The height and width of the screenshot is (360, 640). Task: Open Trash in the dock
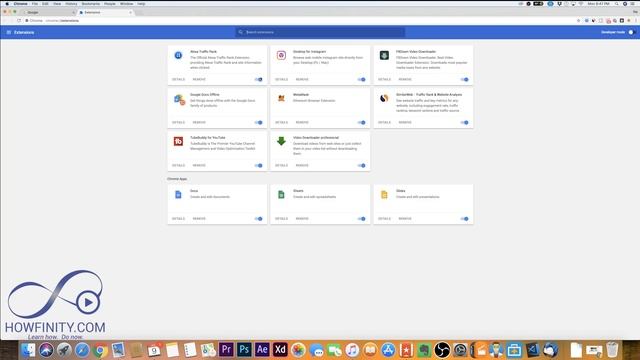612,350
